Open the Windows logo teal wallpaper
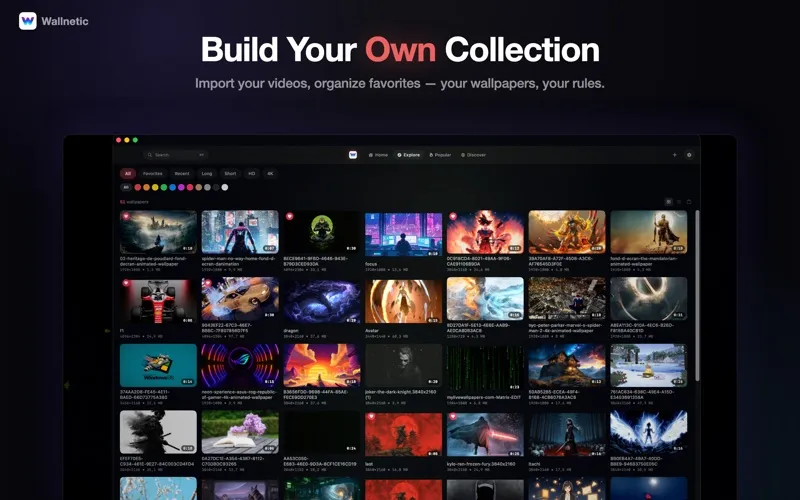The height and width of the screenshot is (500, 800). pyautogui.click(x=158, y=365)
